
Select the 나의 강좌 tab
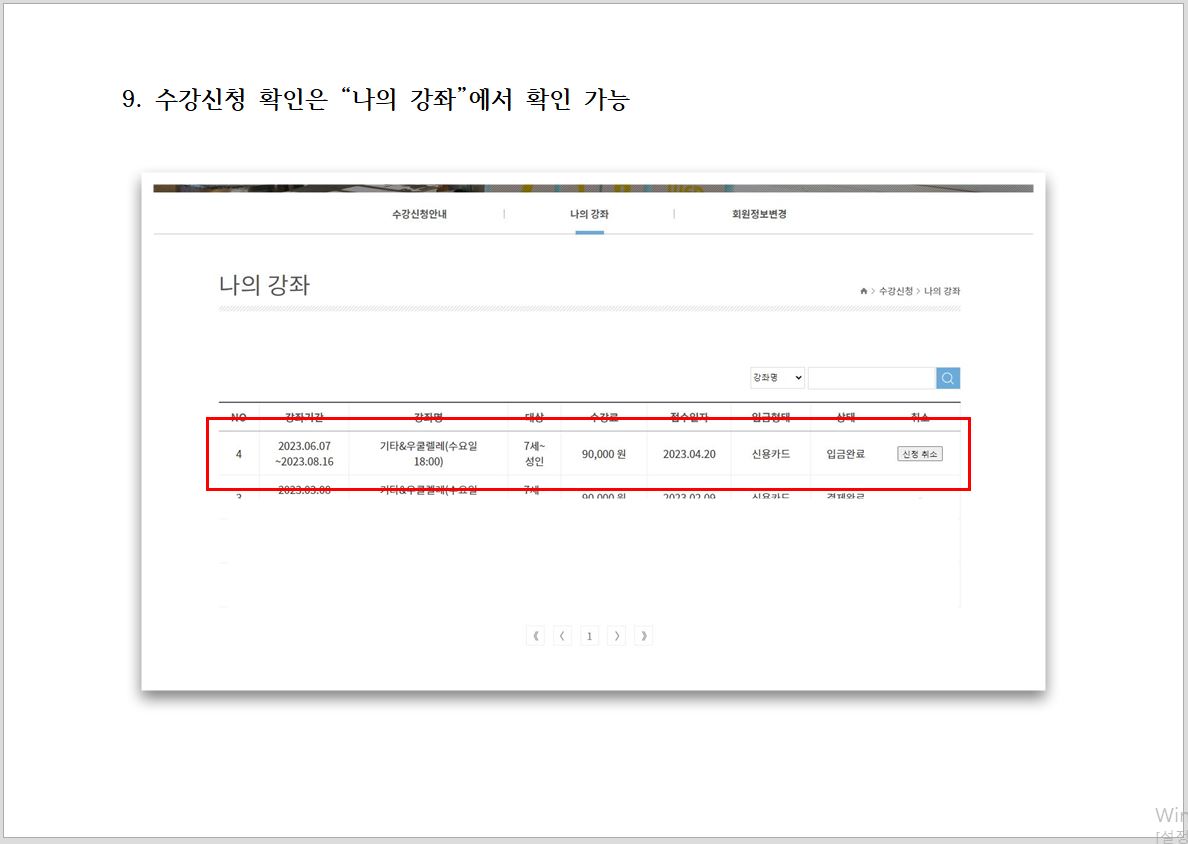589,214
